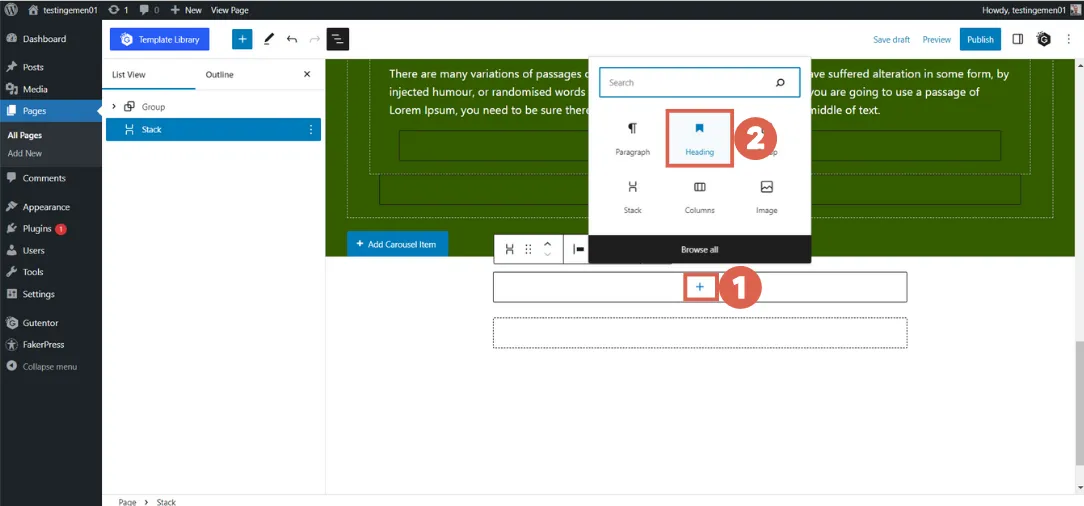The width and height of the screenshot is (1084, 506).
Task: Open Comments in the sidebar
Action: click(44, 178)
